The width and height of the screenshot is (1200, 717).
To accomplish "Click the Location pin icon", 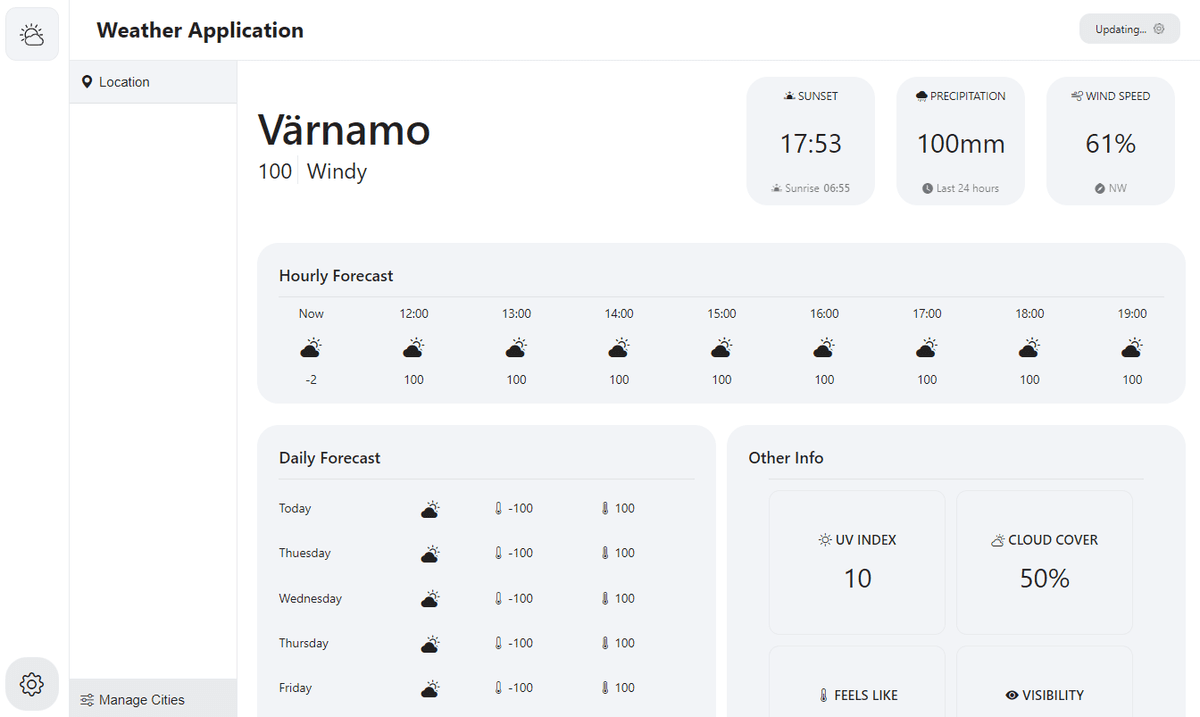I will (87, 82).
